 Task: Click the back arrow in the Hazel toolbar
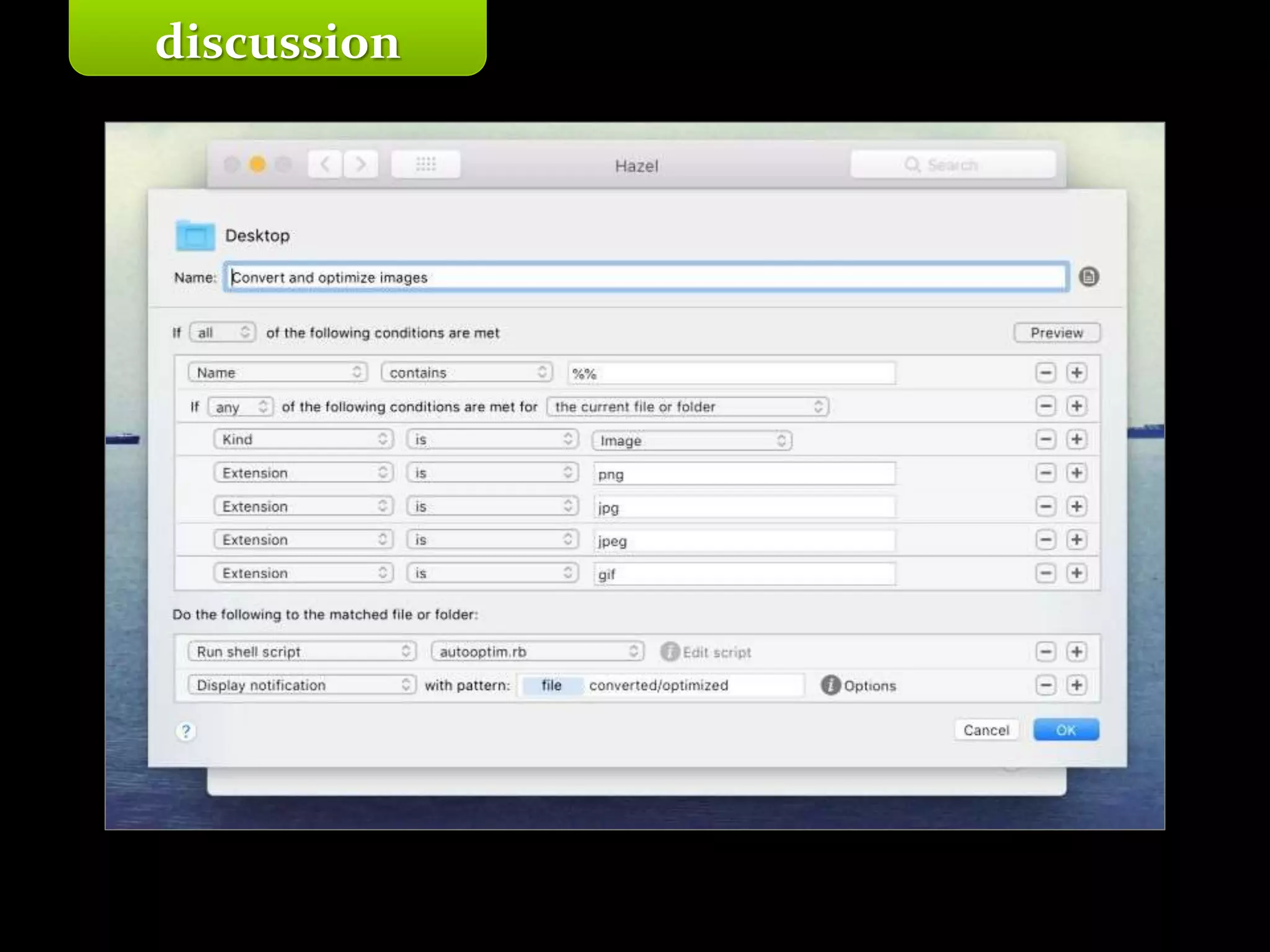325,164
